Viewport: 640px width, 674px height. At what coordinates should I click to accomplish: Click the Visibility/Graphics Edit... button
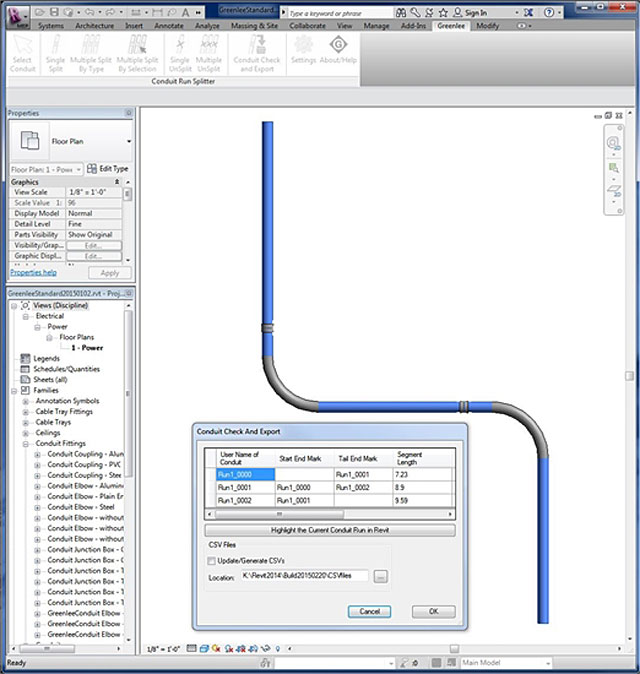(x=94, y=245)
